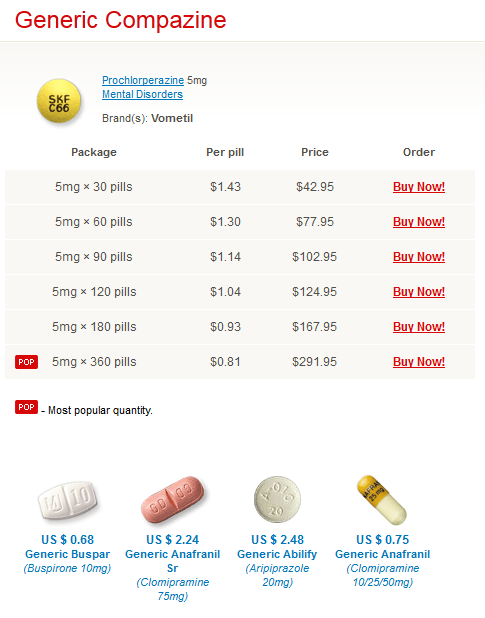Click the pink Anafranil Sr tablet image
485x618 pixels.
click(173, 499)
